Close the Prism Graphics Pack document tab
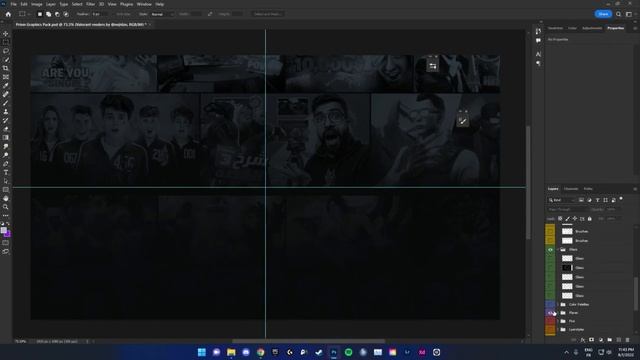640x360 pixels. point(150,24)
